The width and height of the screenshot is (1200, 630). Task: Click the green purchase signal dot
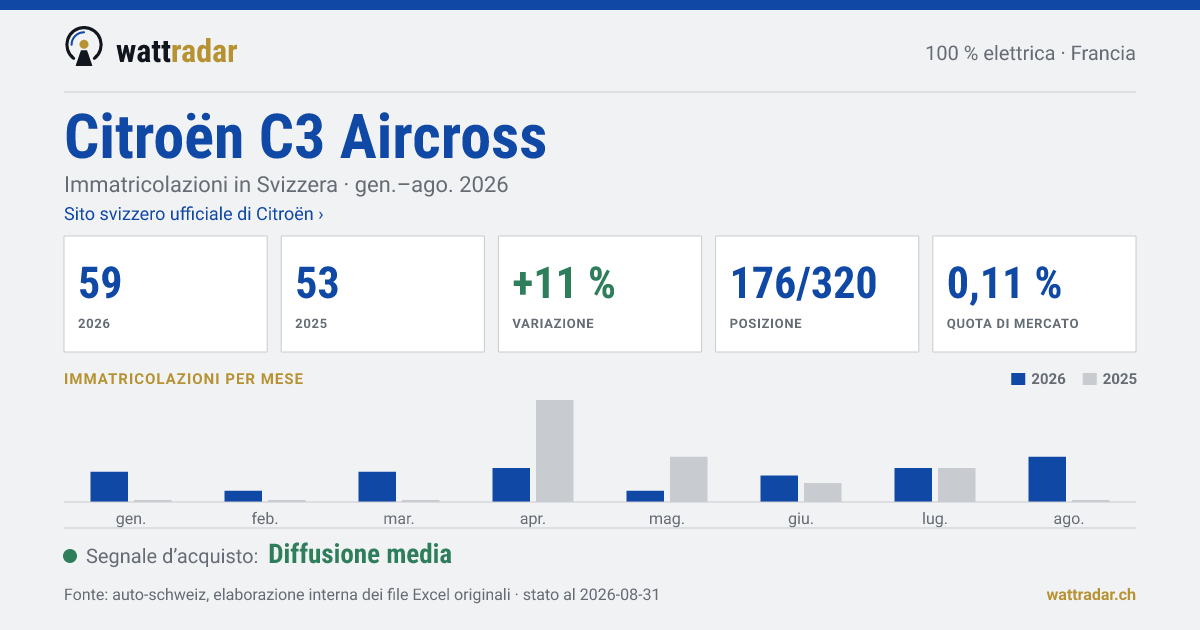[x=70, y=556]
